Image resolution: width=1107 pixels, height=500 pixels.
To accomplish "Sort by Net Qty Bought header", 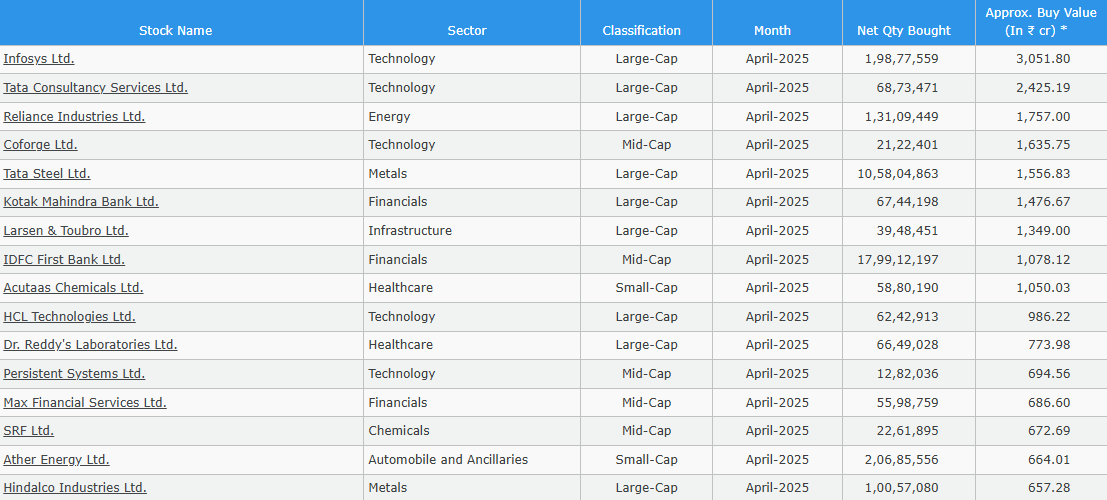I will [x=904, y=31].
